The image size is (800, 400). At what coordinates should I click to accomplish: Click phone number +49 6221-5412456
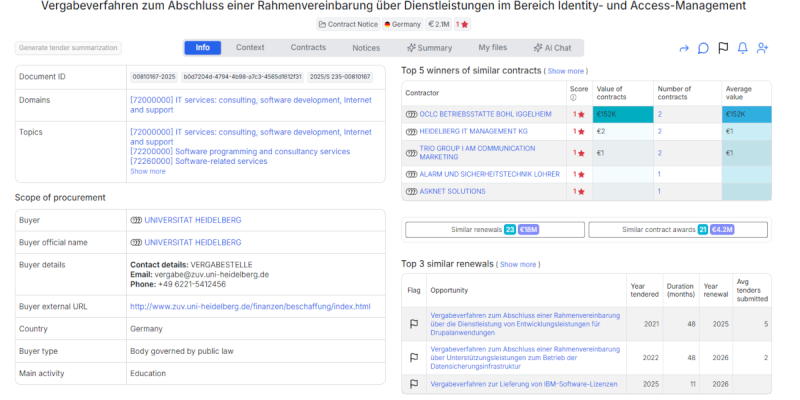click(192, 284)
